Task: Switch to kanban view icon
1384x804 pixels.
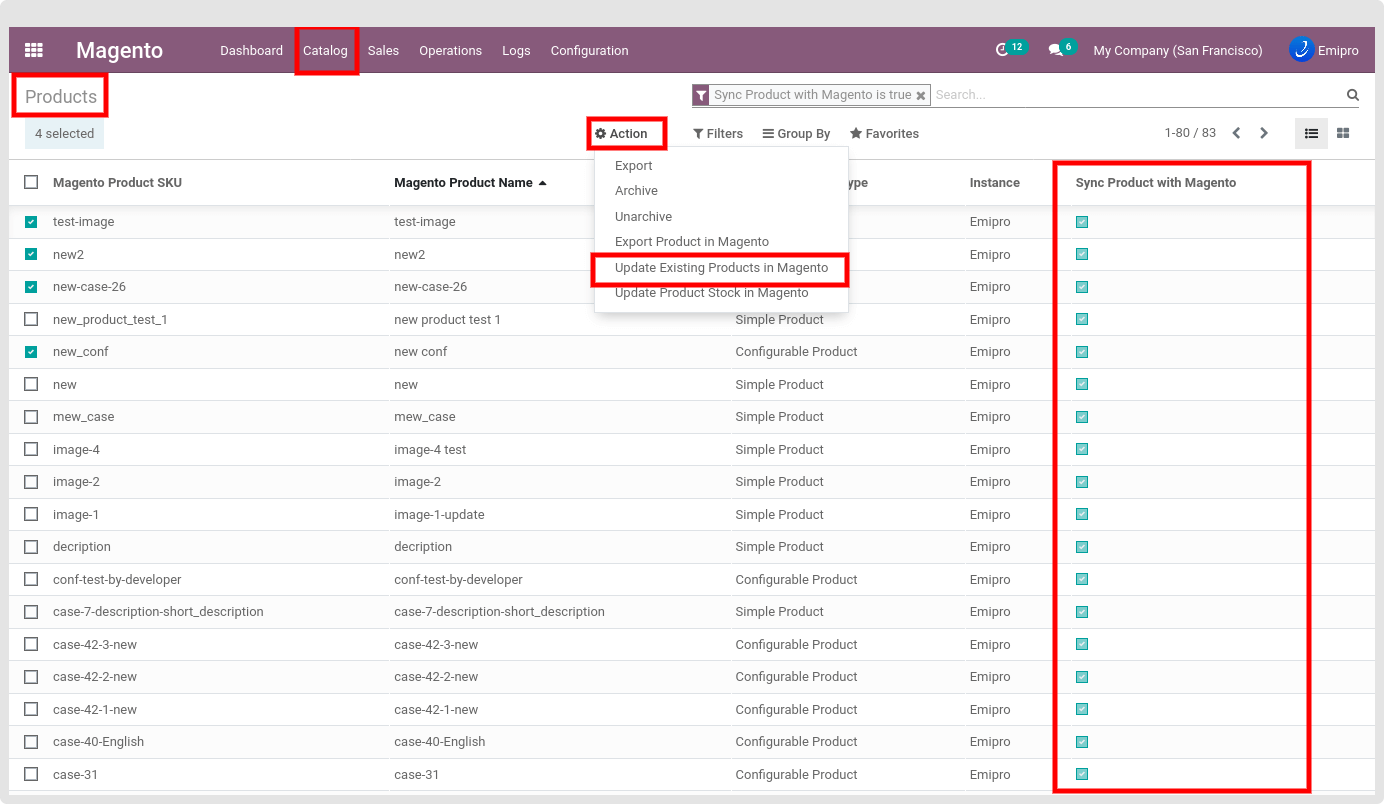Action: click(x=1343, y=133)
